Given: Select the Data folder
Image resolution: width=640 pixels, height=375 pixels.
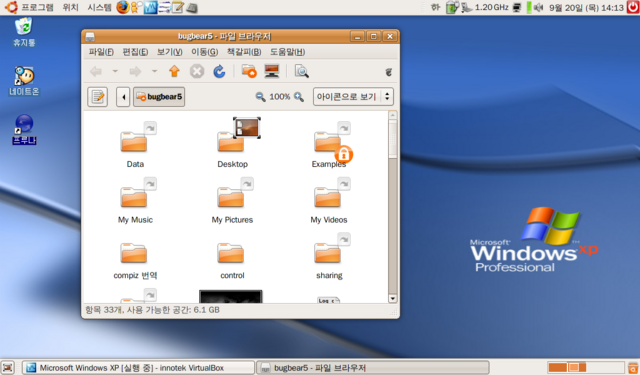Looking at the screenshot, I should (135, 144).
